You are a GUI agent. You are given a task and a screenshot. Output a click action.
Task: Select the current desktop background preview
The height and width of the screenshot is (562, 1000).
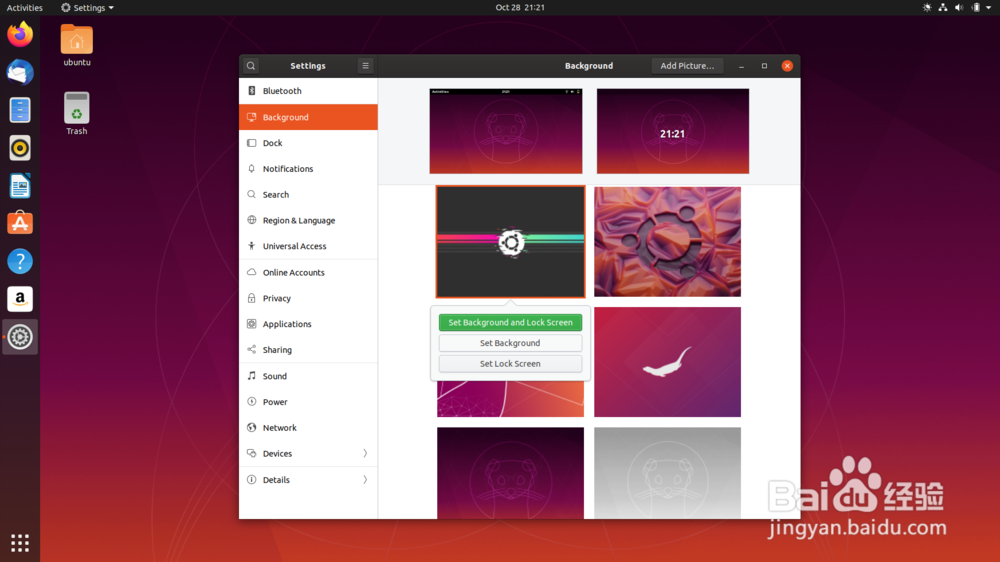(x=506, y=131)
